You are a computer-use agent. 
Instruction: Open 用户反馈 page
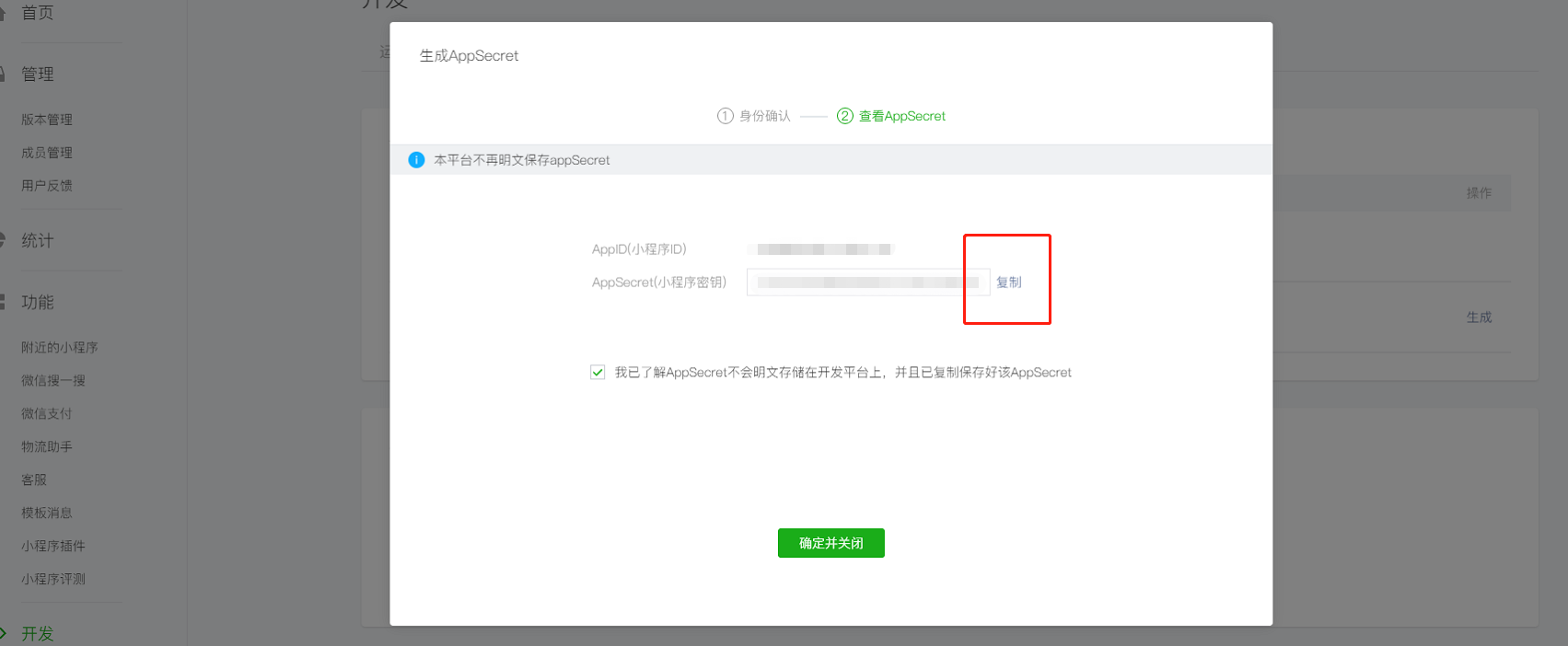(47, 186)
